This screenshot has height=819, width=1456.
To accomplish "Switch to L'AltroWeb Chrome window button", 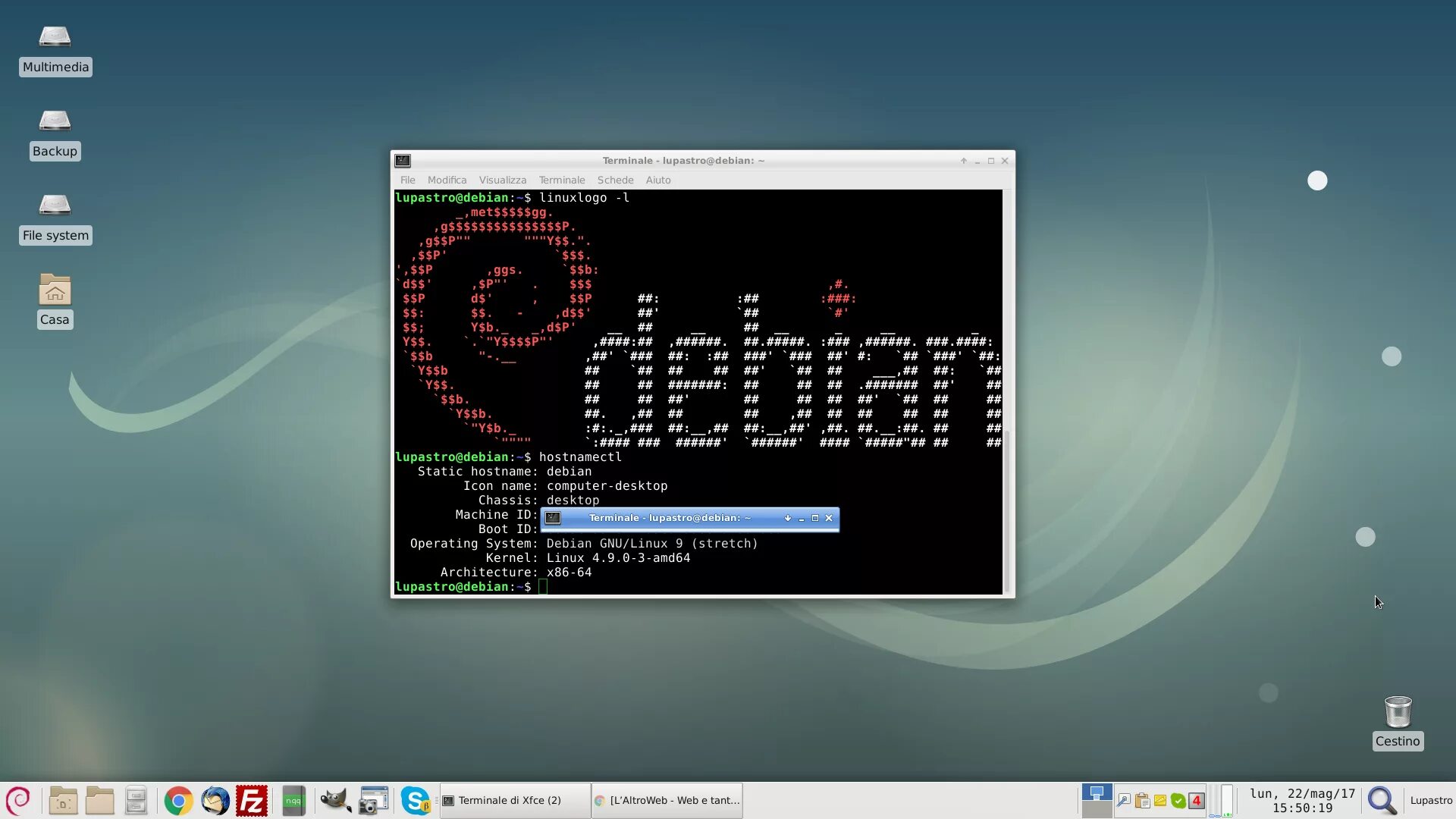I will point(667,801).
